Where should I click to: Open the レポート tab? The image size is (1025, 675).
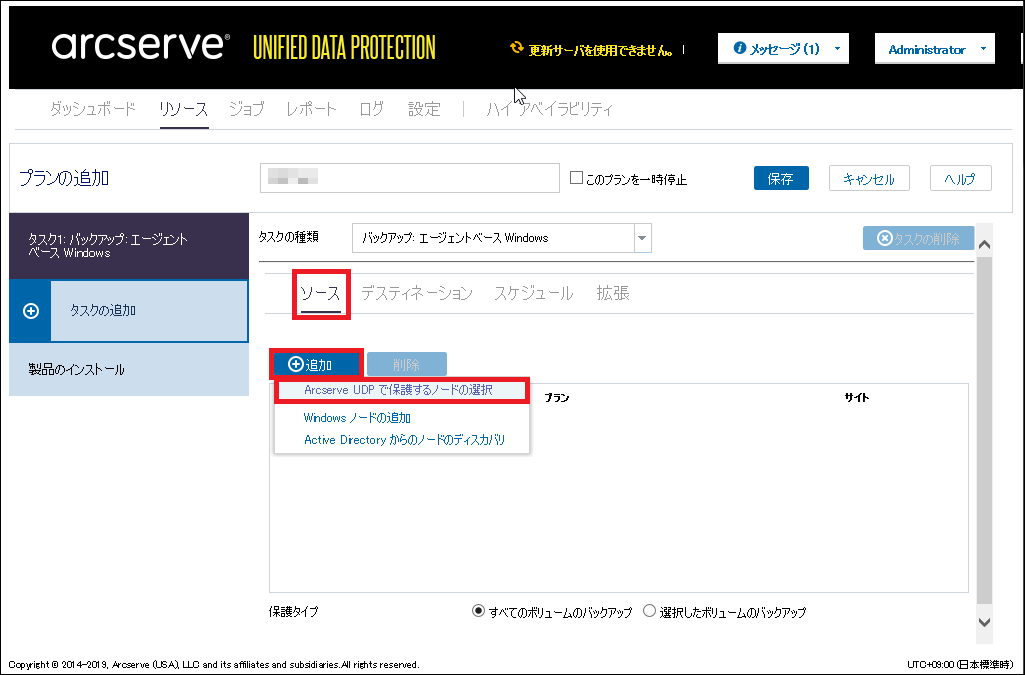[312, 108]
